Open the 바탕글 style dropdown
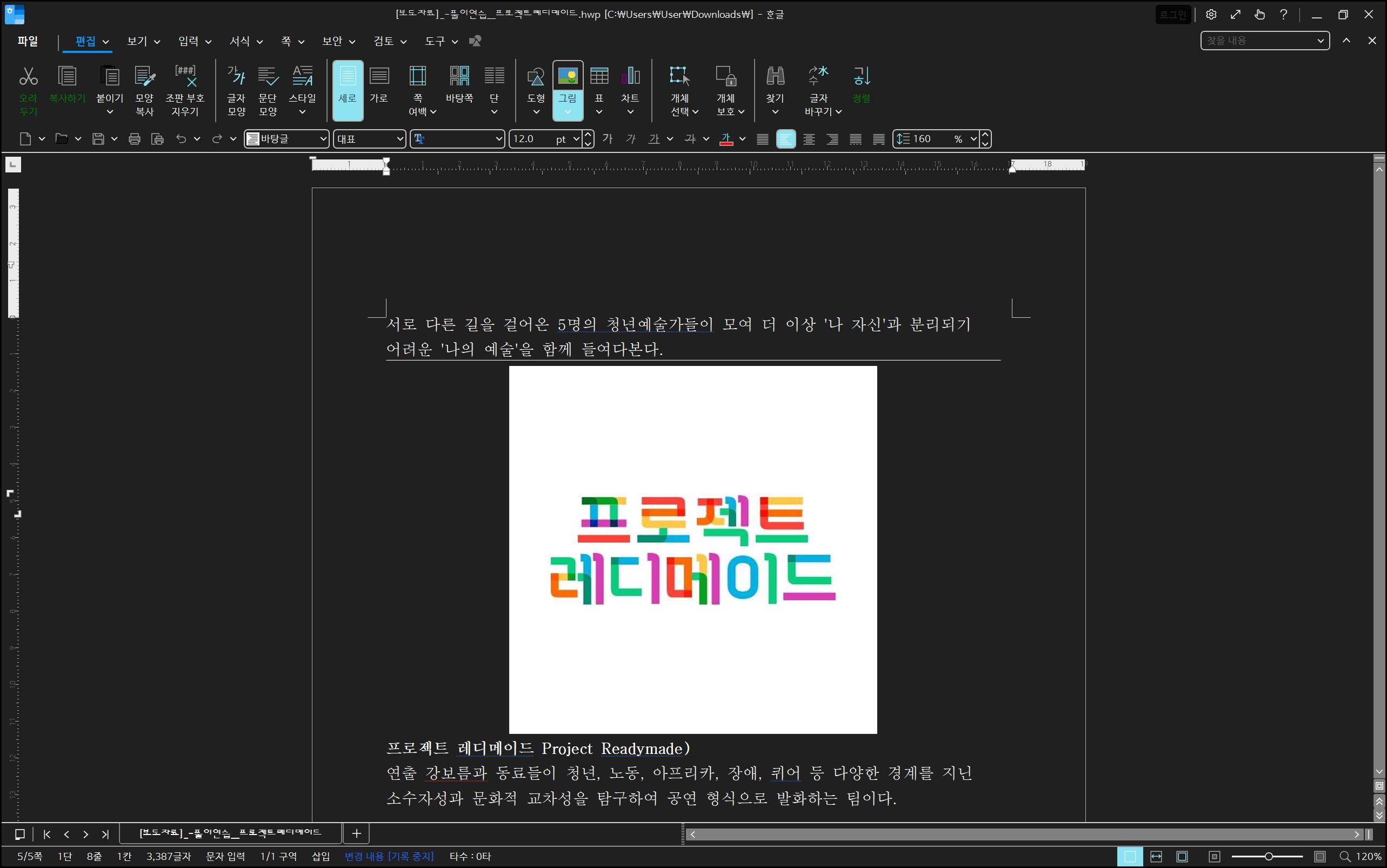Viewport: 1387px width, 868px height. pyautogui.click(x=323, y=139)
